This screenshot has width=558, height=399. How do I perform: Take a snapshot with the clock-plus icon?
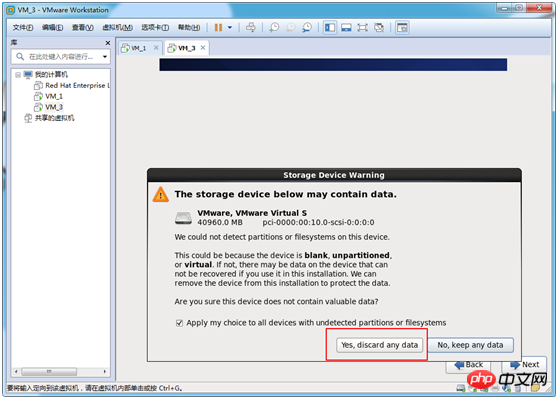coord(274,27)
